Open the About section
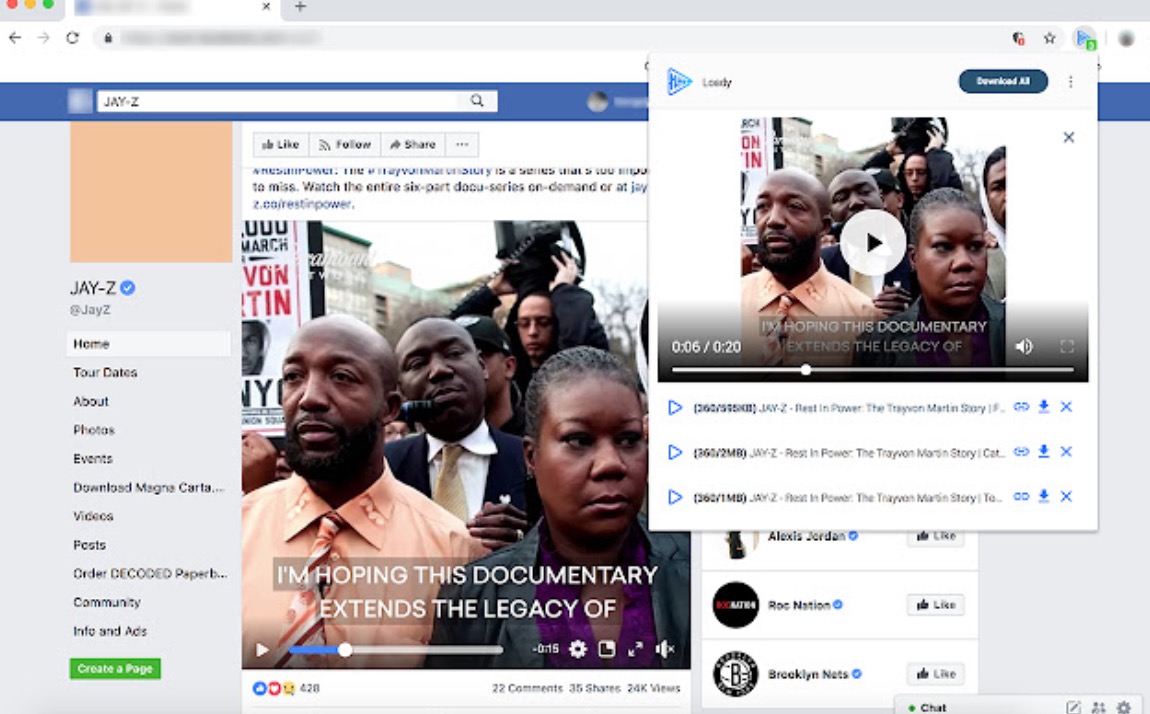 [91, 401]
